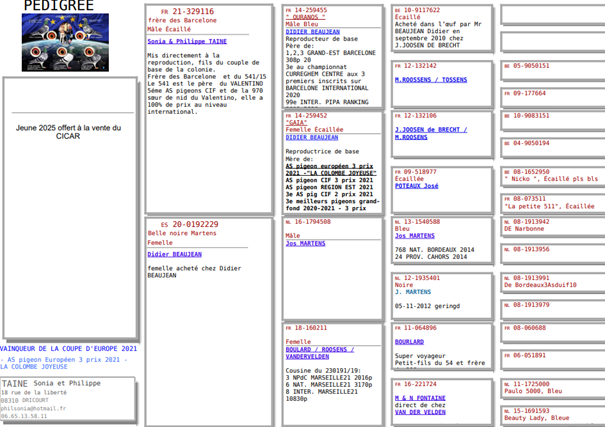Open the M.ROOSSENS / TOSSENS link

[x=431, y=80]
